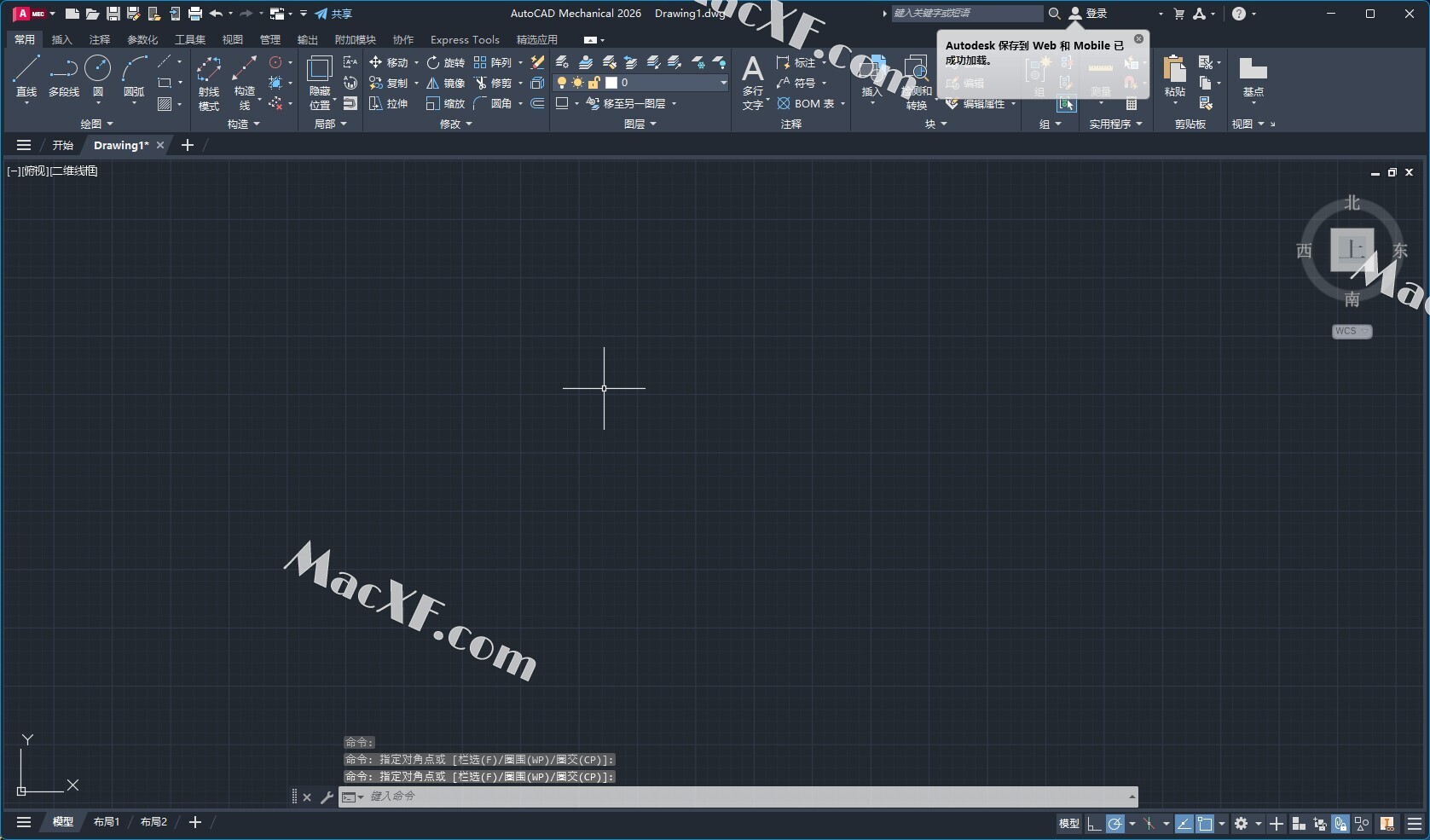The width and height of the screenshot is (1430, 840).
Task: Open the workspace gear dropdown arrow
Action: pyautogui.click(x=1258, y=824)
